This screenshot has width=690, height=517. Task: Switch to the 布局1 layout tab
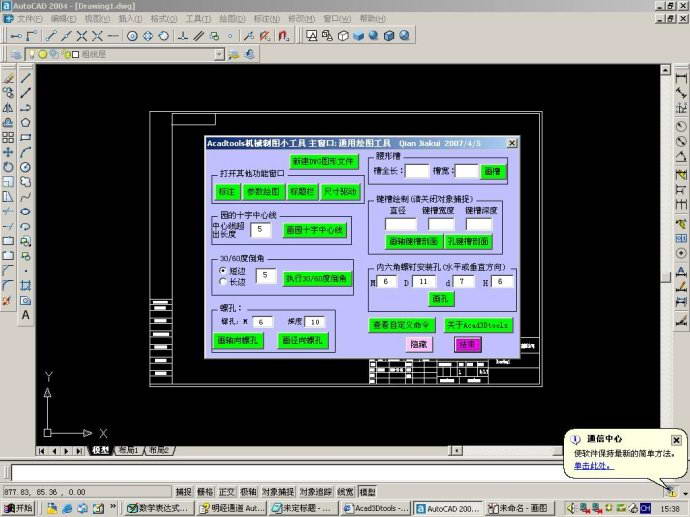coord(128,451)
